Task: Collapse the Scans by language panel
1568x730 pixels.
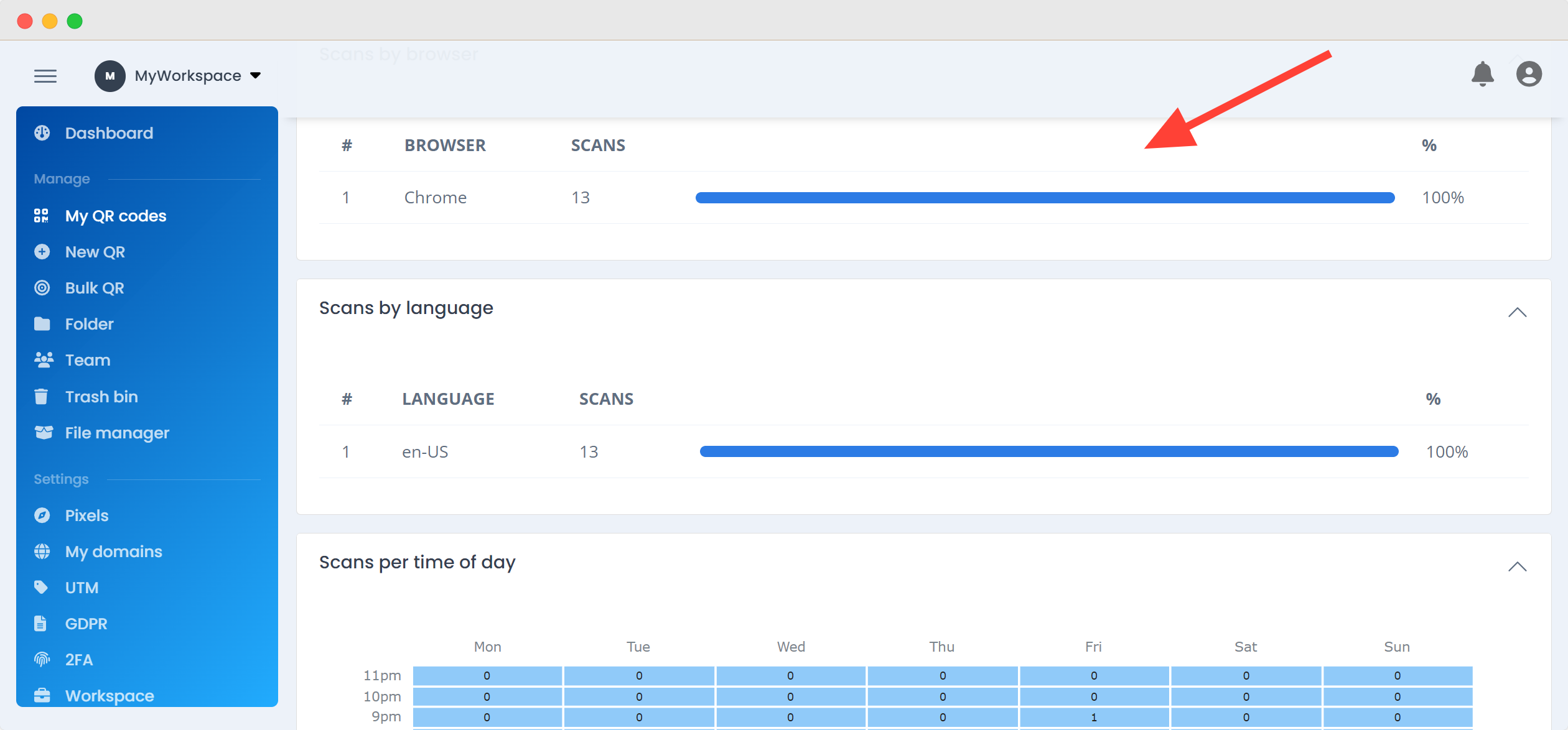Action: [x=1517, y=312]
